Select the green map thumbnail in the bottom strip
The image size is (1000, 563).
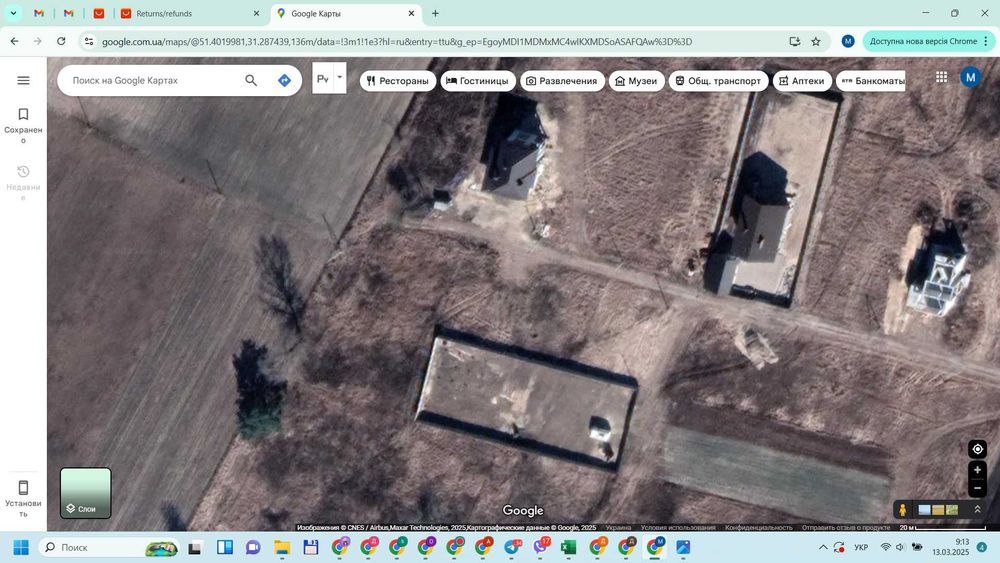click(x=952, y=509)
